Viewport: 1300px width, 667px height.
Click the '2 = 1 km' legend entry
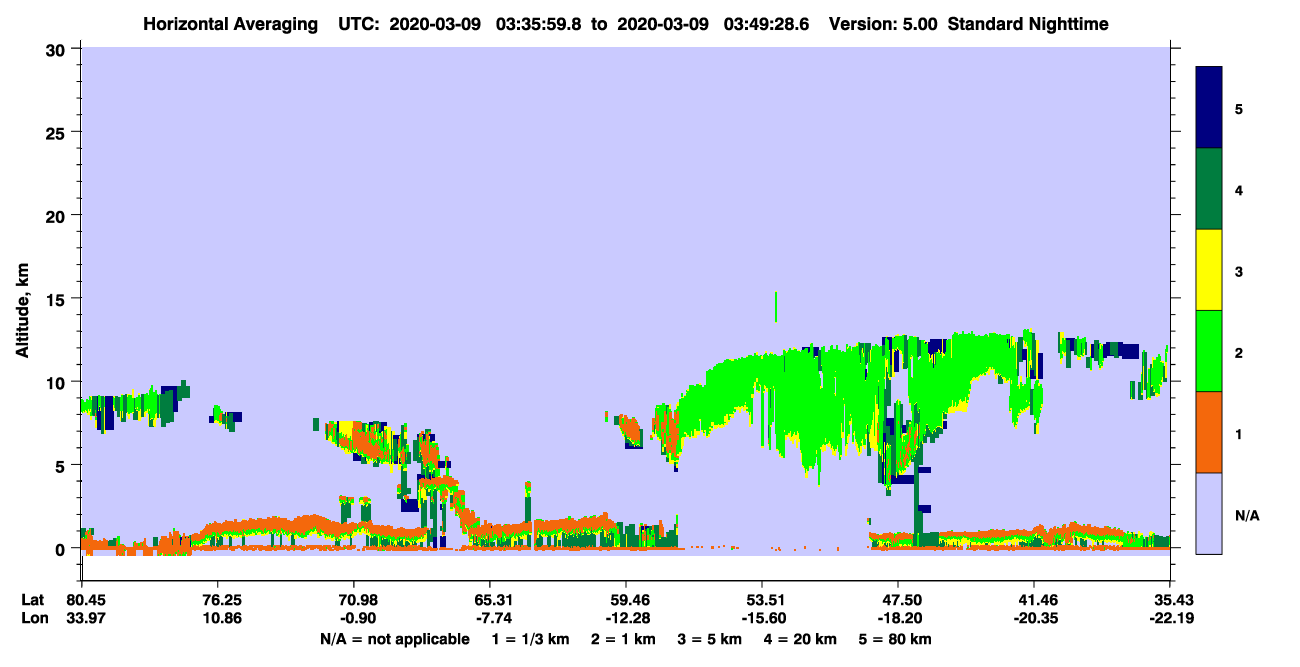click(623, 639)
